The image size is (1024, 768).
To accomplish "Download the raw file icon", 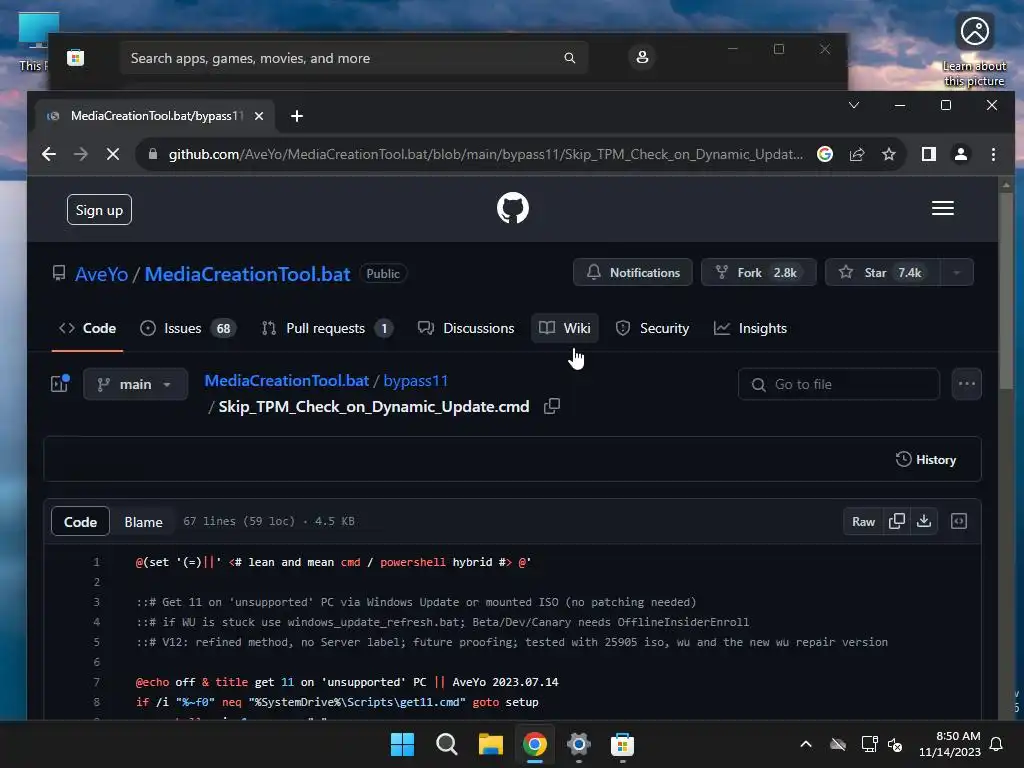I will (x=924, y=521).
